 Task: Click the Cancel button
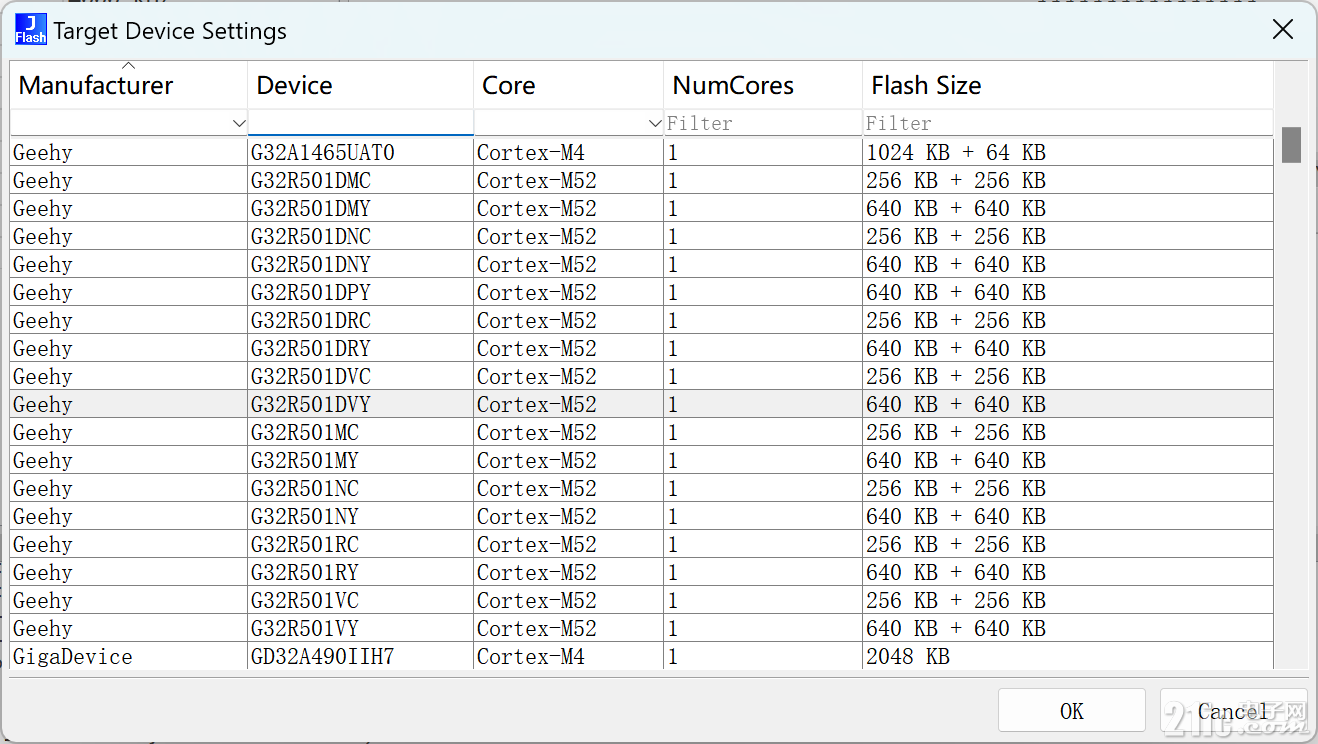point(1233,710)
